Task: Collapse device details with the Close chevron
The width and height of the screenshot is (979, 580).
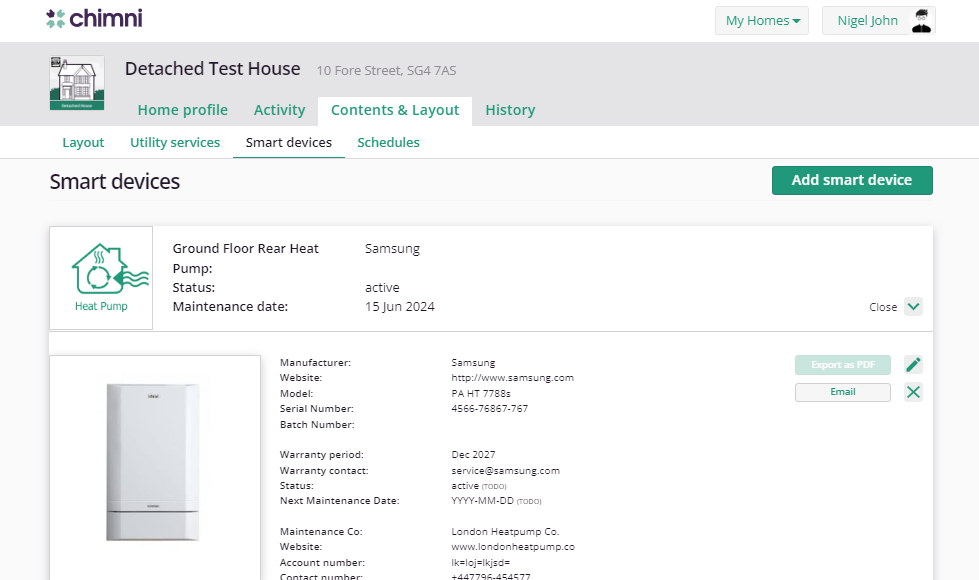Action: pyautogui.click(x=913, y=307)
